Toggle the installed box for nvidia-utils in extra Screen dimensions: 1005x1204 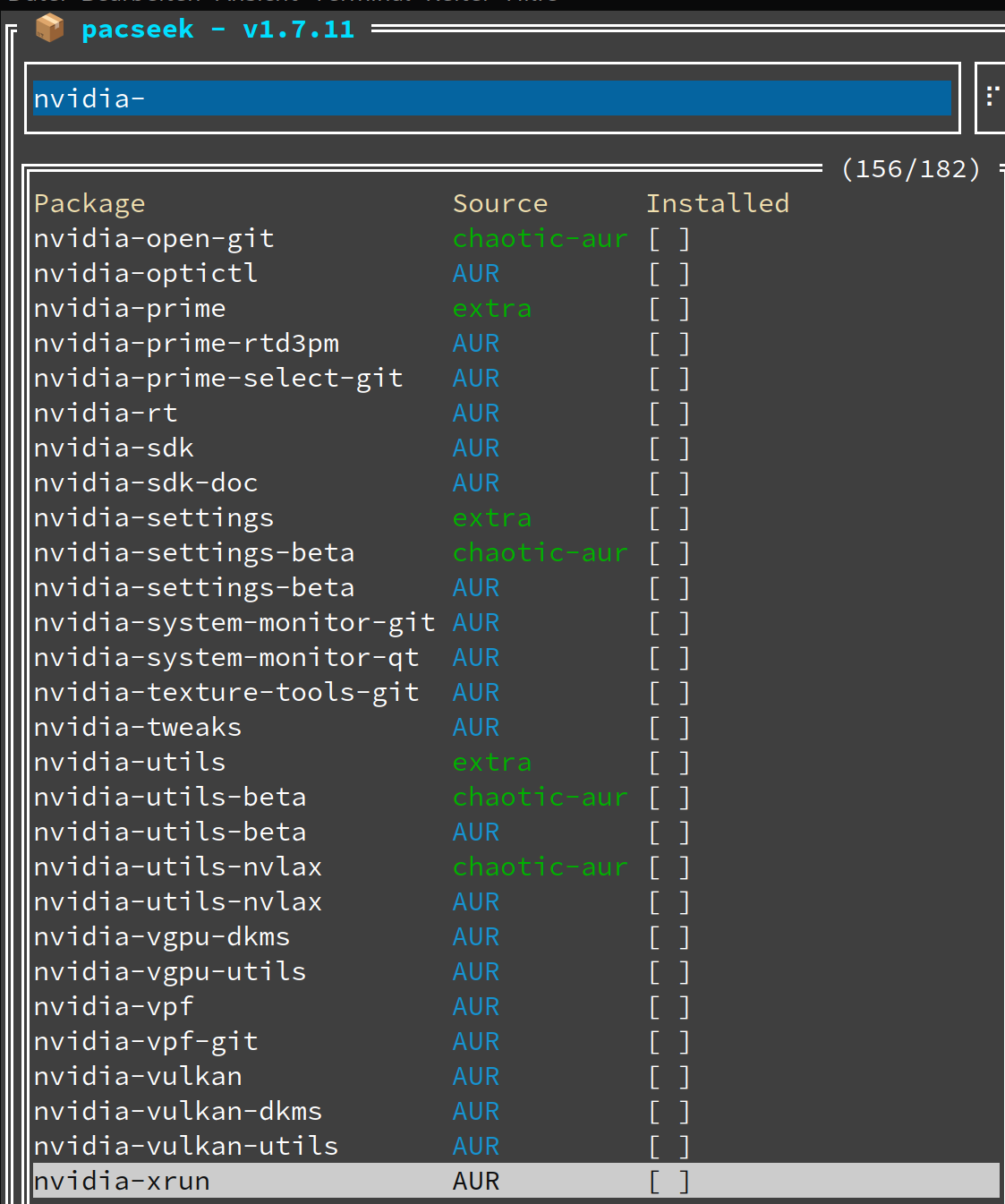pos(669,763)
